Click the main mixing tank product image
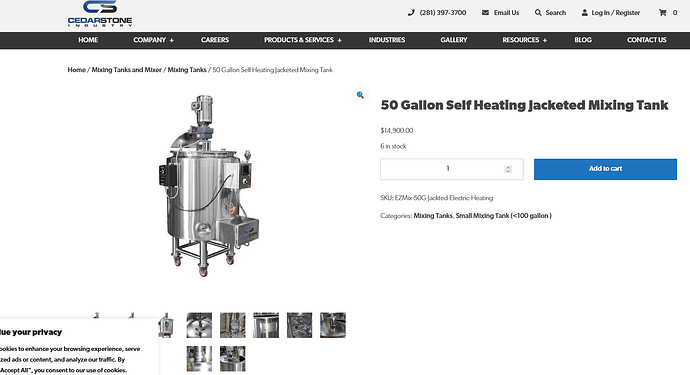 pos(209,185)
